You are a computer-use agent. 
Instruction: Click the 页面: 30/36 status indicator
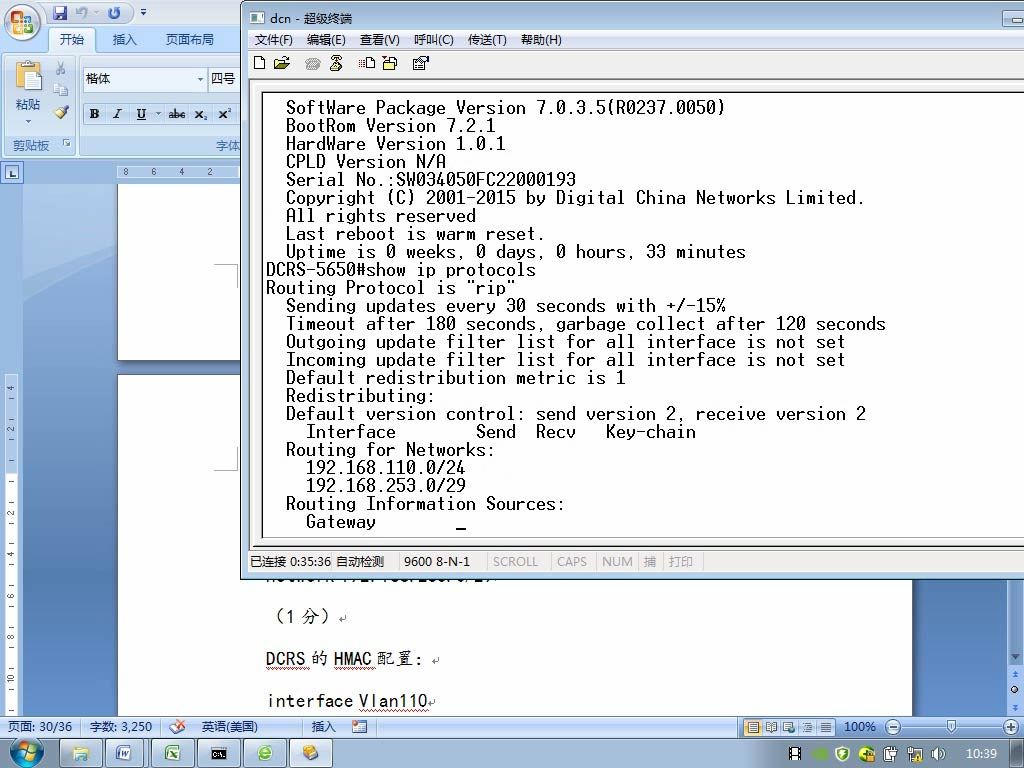point(40,726)
